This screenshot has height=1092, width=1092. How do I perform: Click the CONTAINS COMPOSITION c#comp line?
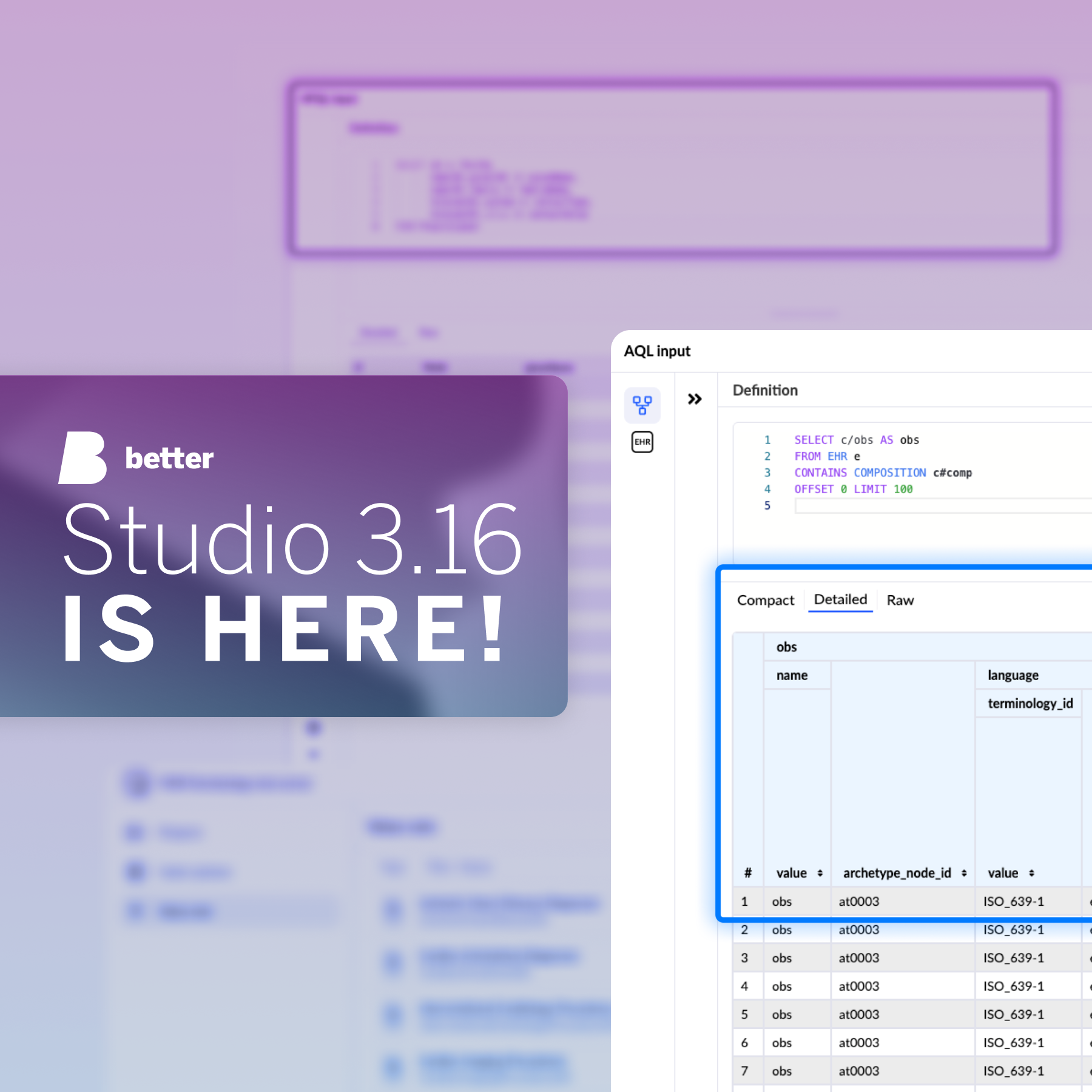[883, 473]
